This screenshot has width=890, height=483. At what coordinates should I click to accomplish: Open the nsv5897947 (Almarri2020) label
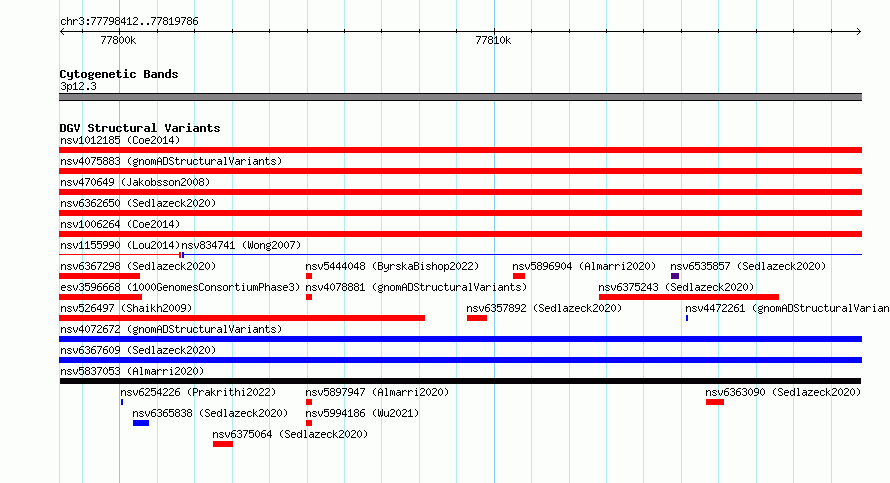tap(377, 392)
